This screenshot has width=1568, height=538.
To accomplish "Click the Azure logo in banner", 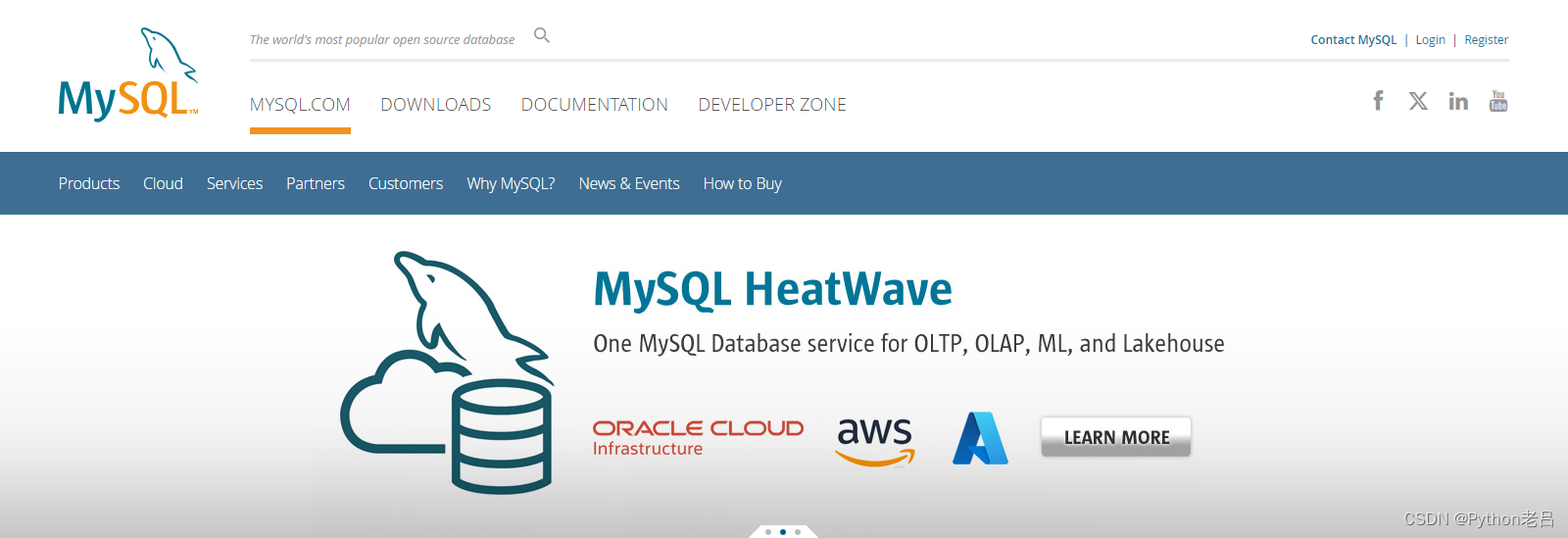I will click(x=980, y=438).
